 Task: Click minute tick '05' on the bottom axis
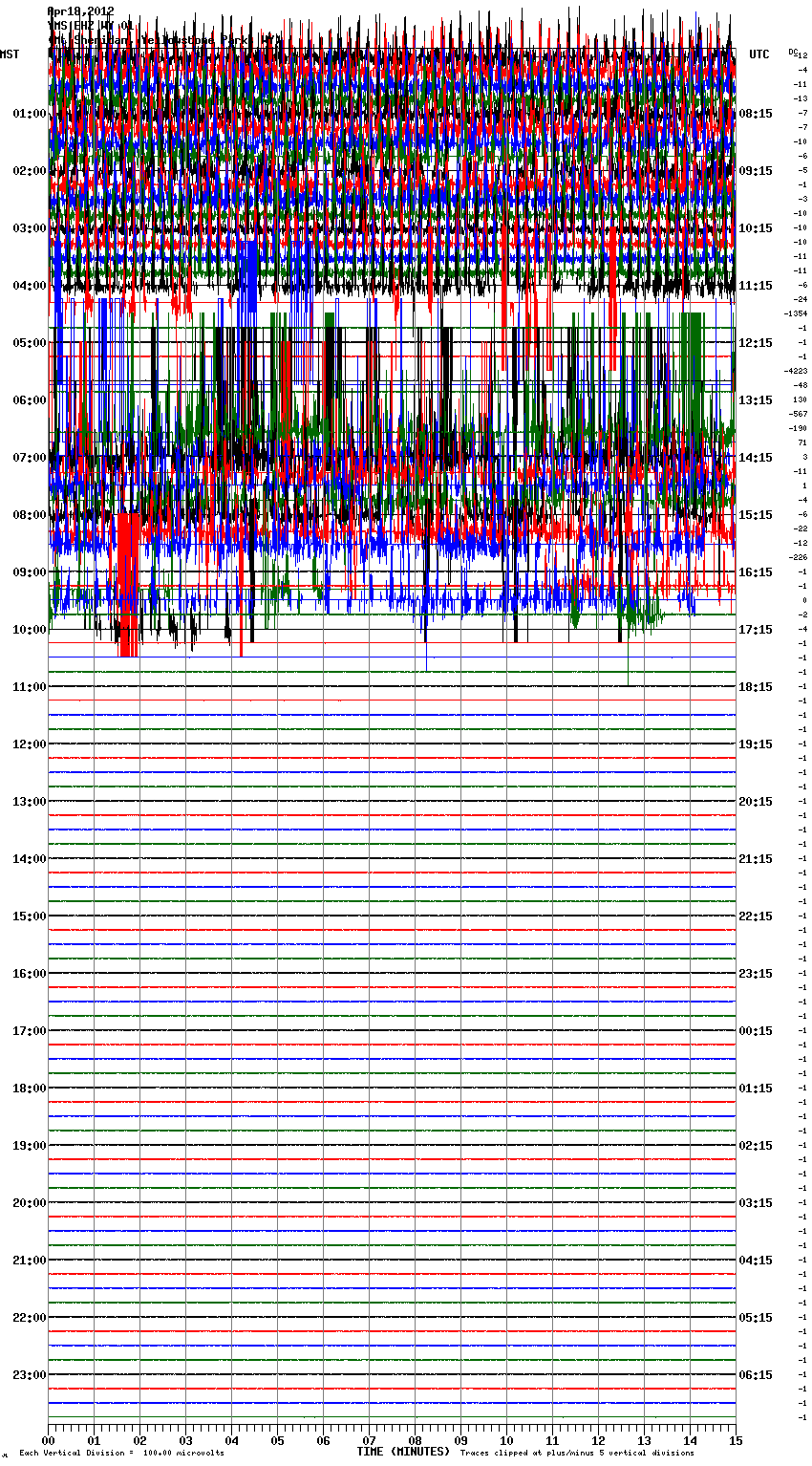277,1440
